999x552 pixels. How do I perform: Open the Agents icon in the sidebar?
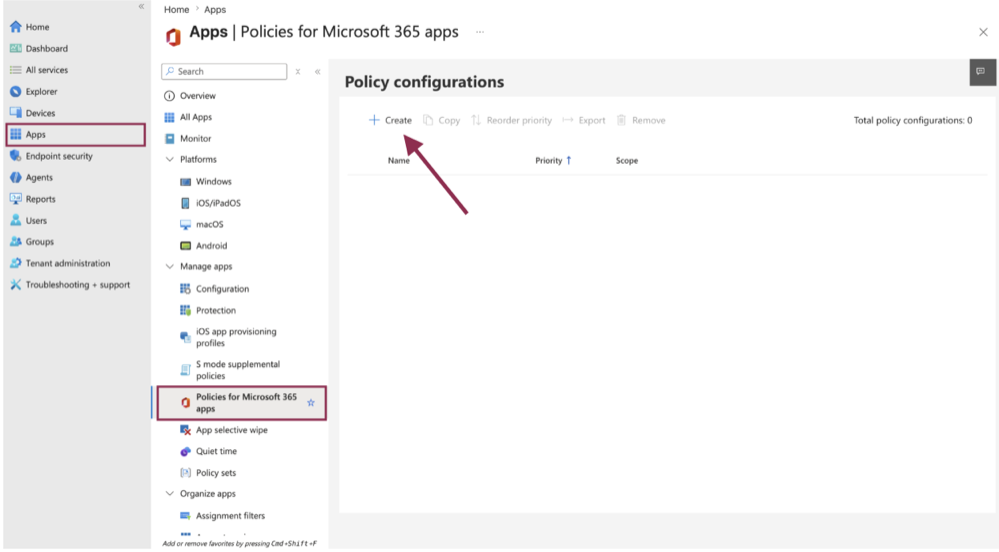[x=15, y=177]
